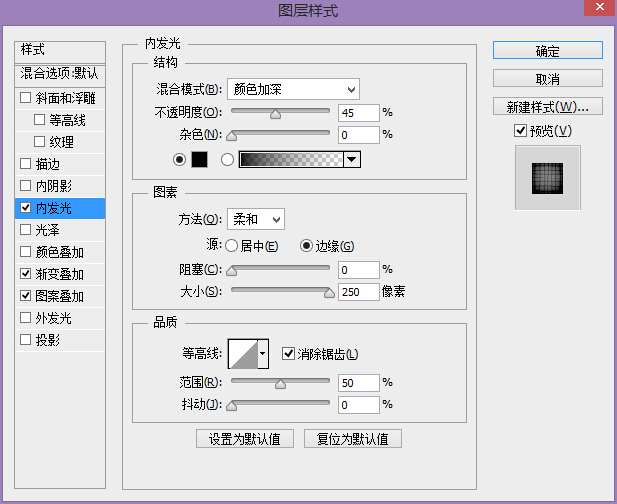Open the 渐变叠加 settings entry
Screen dimensions: 617x504
click(60, 274)
